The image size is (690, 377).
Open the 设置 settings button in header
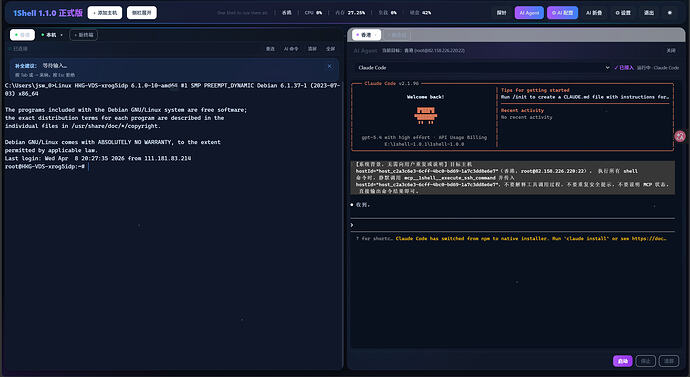click(x=623, y=13)
